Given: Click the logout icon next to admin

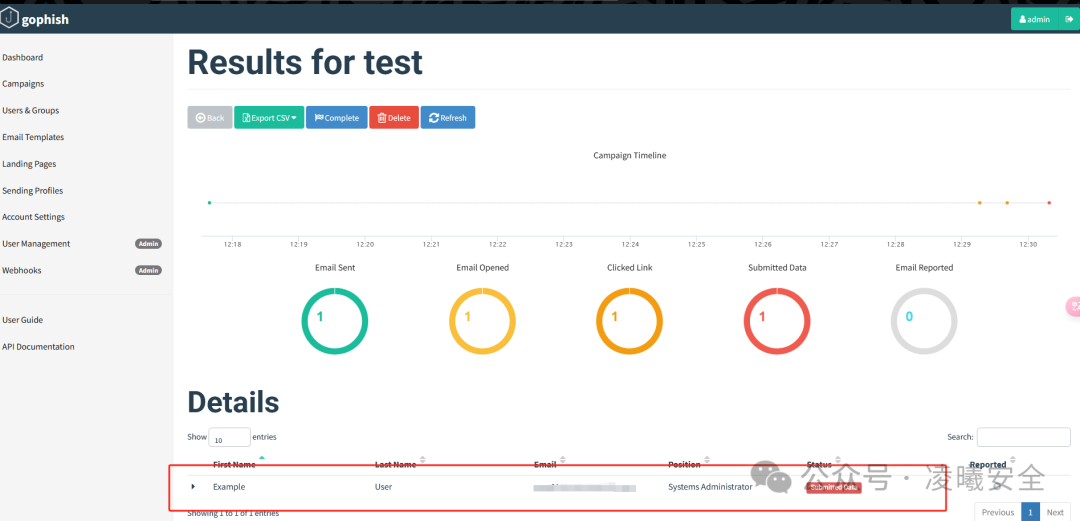Looking at the screenshot, I should click(1069, 19).
